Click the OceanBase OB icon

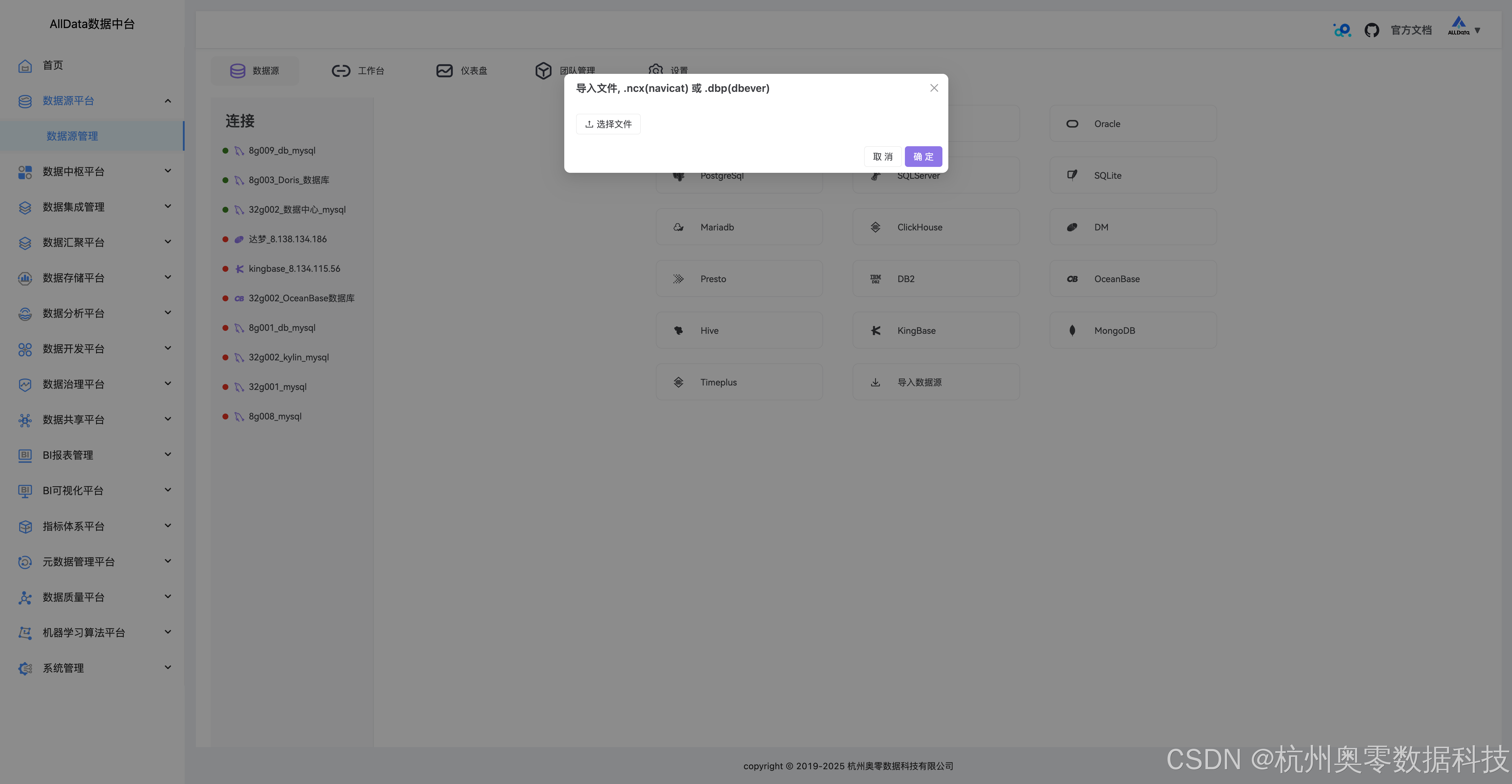click(1072, 279)
